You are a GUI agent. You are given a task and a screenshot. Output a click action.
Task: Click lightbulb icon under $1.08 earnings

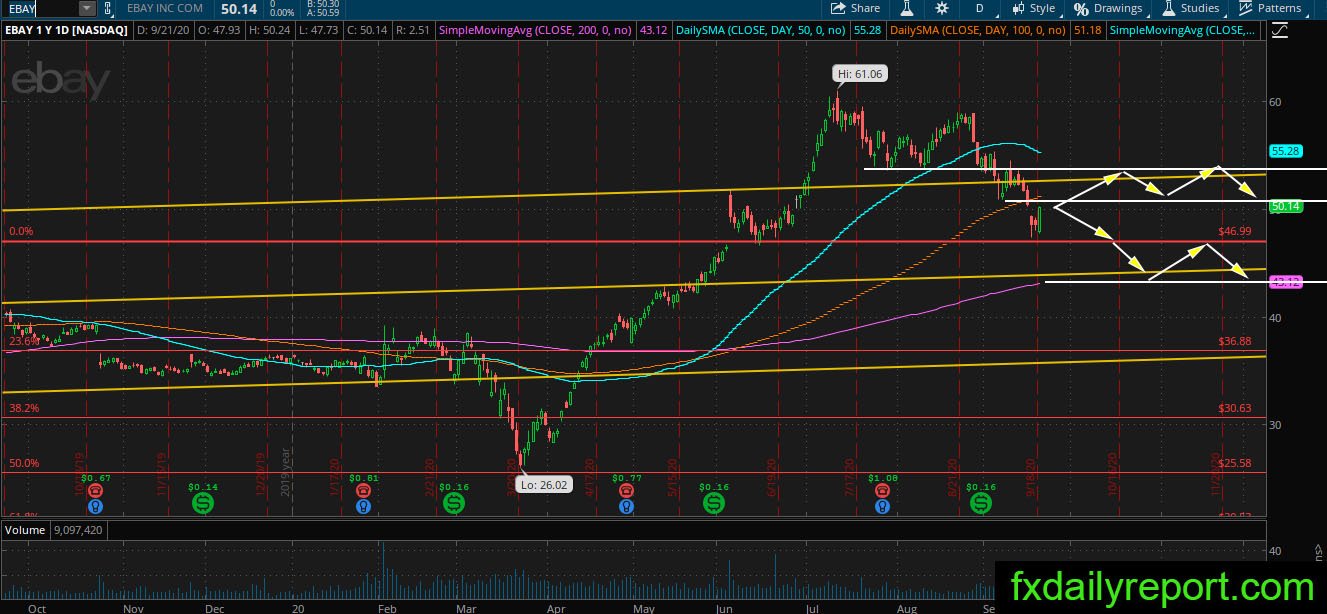(x=882, y=507)
